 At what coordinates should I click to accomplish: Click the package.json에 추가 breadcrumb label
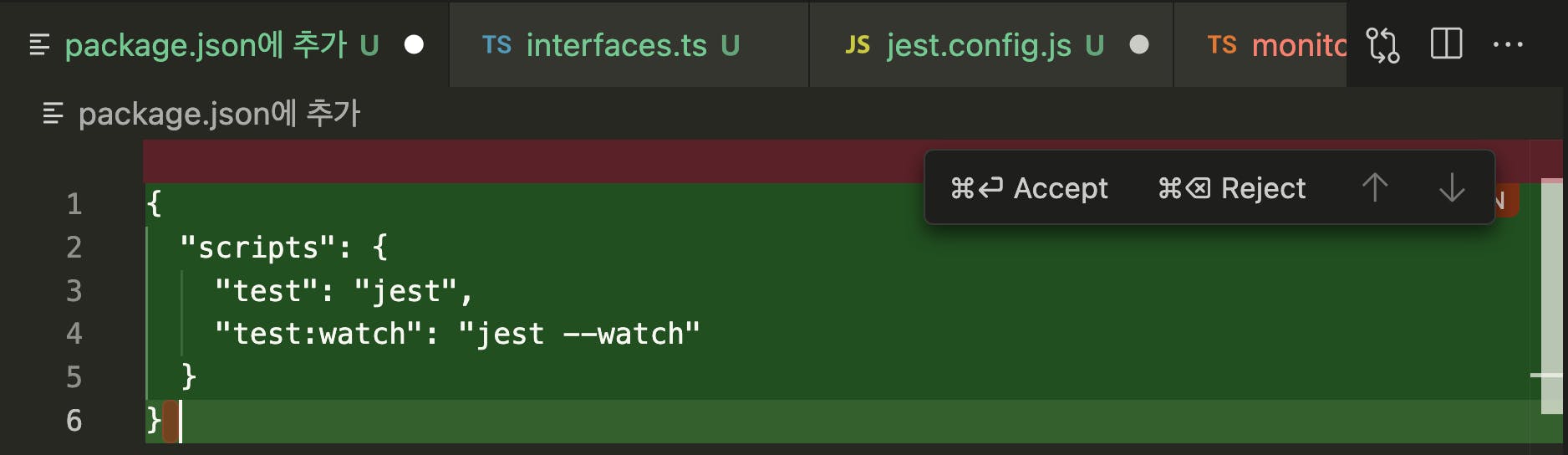(219, 113)
